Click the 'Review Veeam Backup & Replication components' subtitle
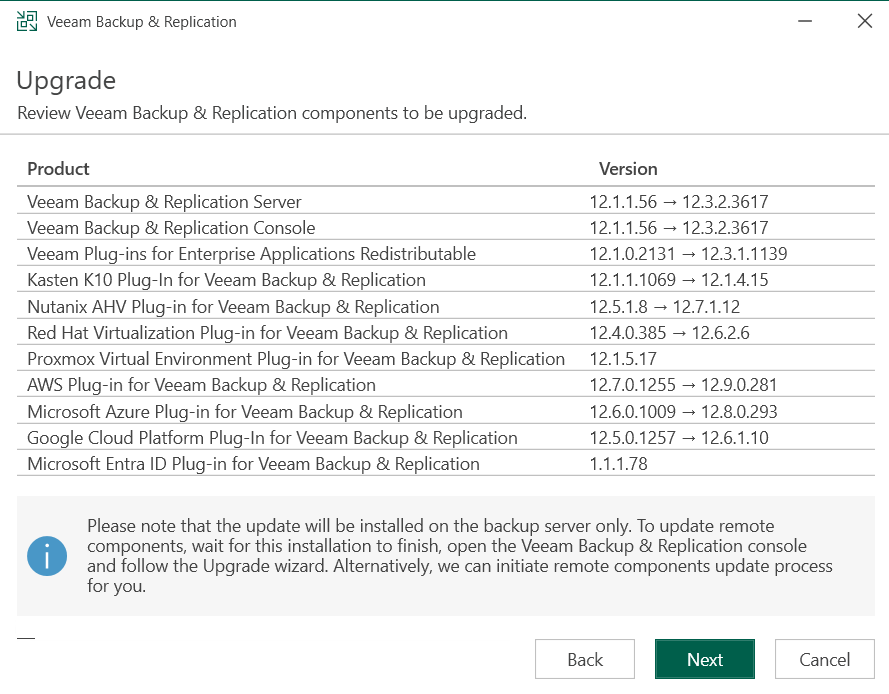The width and height of the screenshot is (889, 694). [x=272, y=113]
